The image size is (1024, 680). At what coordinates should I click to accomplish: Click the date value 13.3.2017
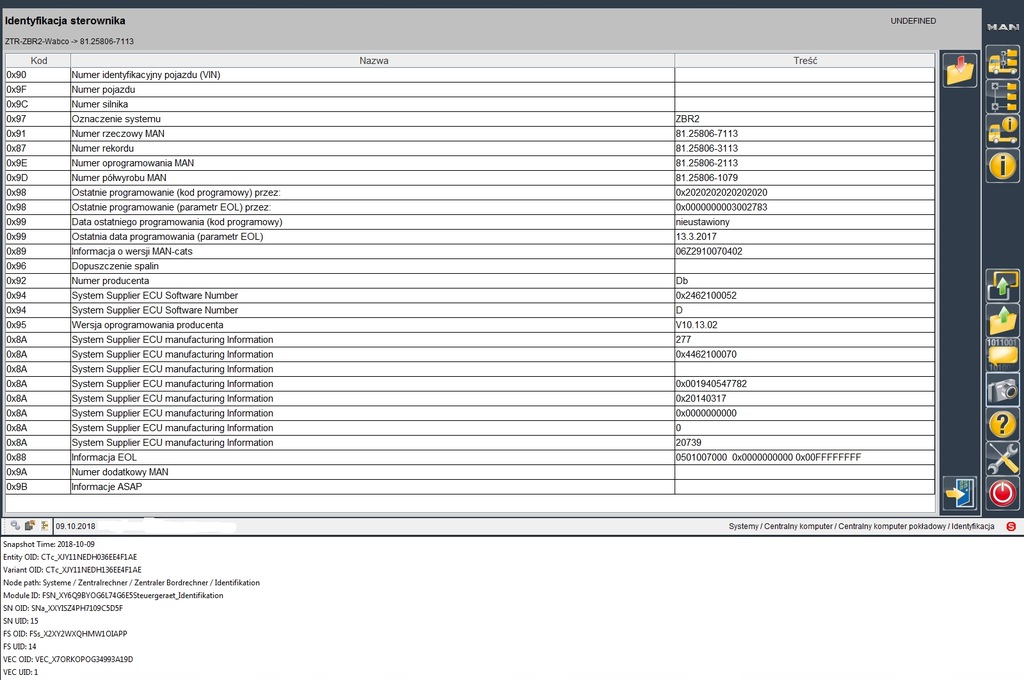point(696,236)
